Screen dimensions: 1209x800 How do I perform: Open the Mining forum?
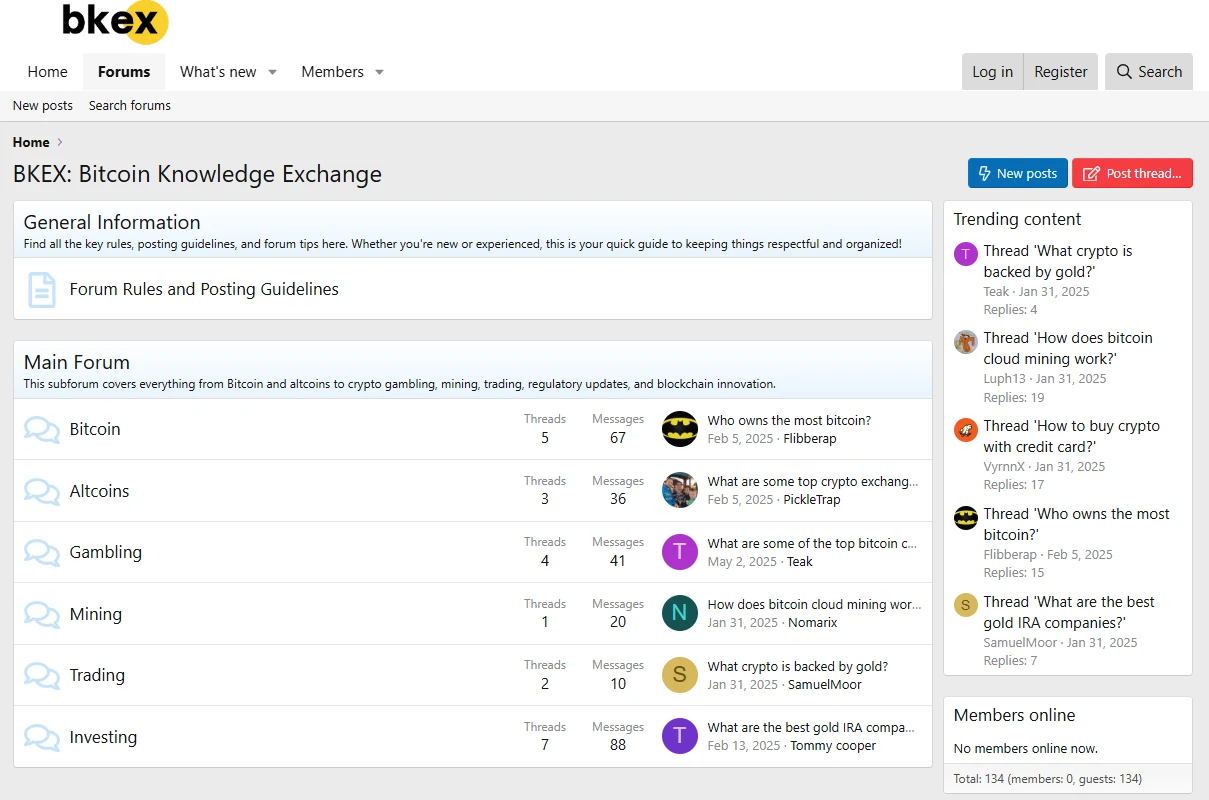pos(96,614)
